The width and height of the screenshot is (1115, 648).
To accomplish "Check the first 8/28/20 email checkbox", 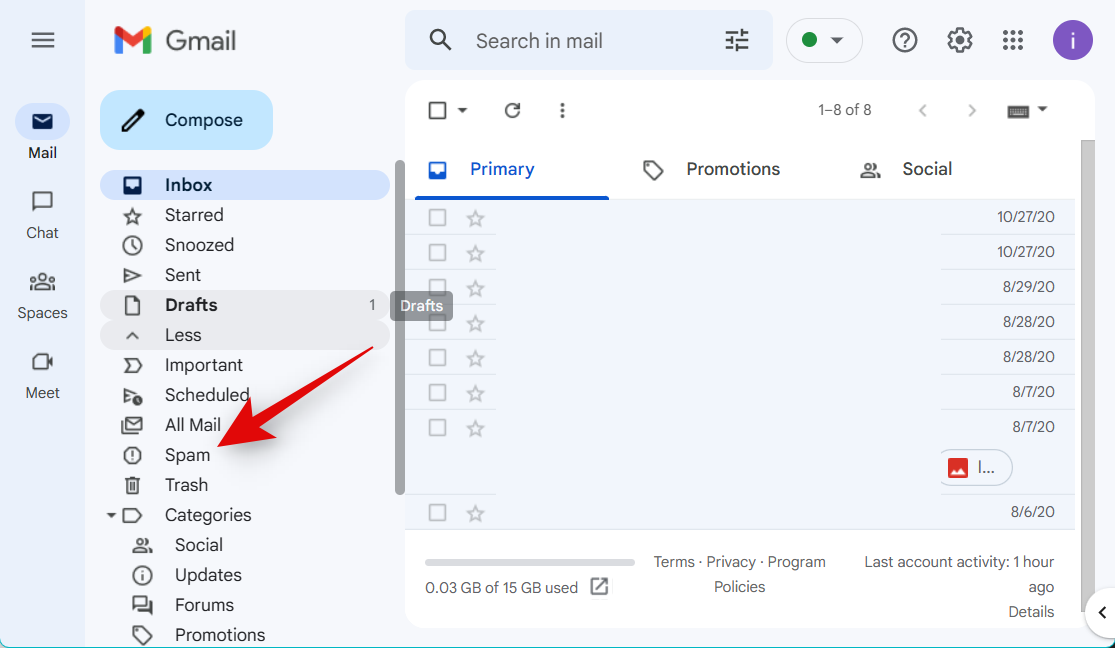I will tap(437, 323).
